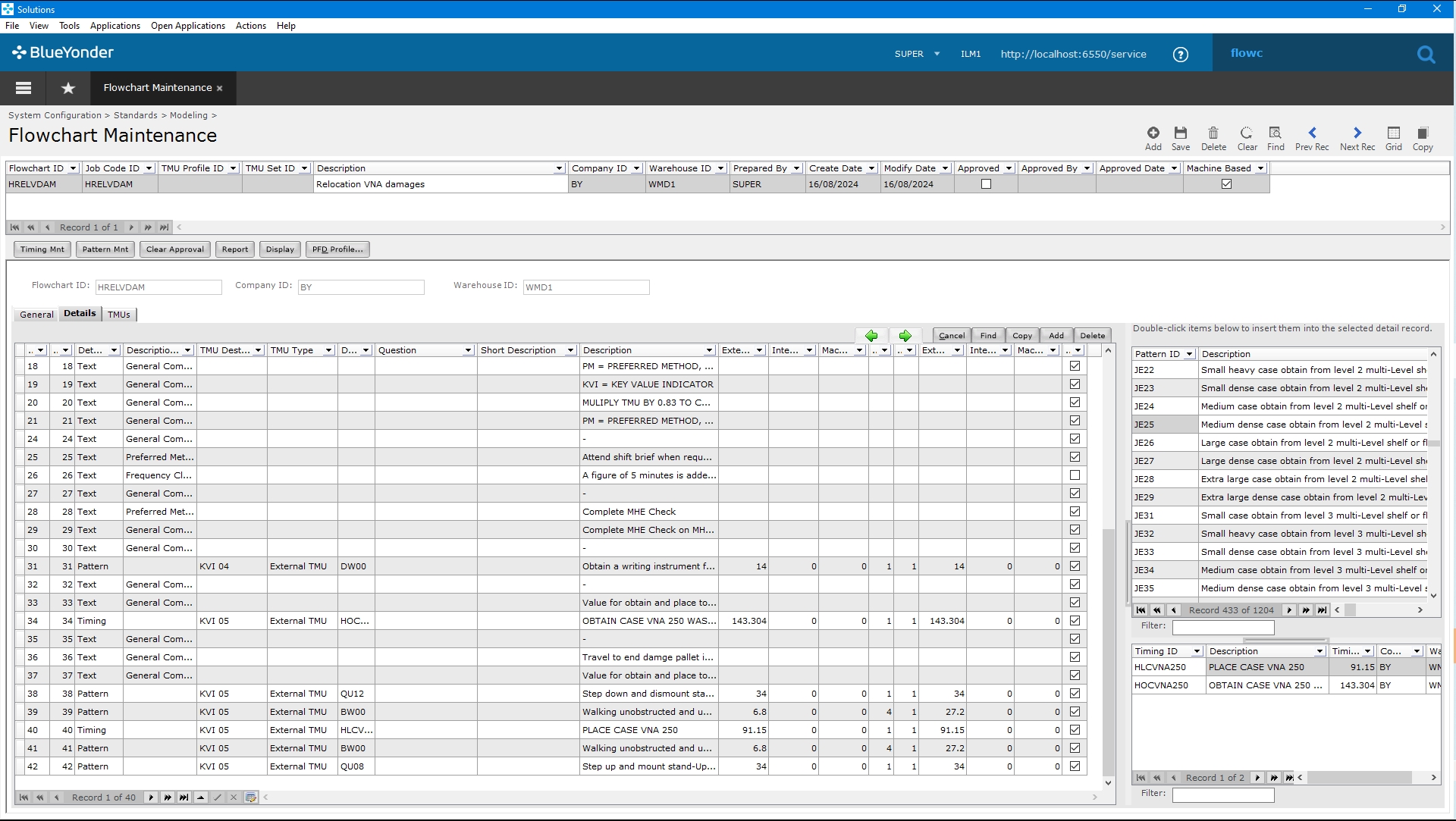Image resolution: width=1456 pixels, height=821 pixels.
Task: Switch to Grid view icon
Action: (x=1393, y=133)
